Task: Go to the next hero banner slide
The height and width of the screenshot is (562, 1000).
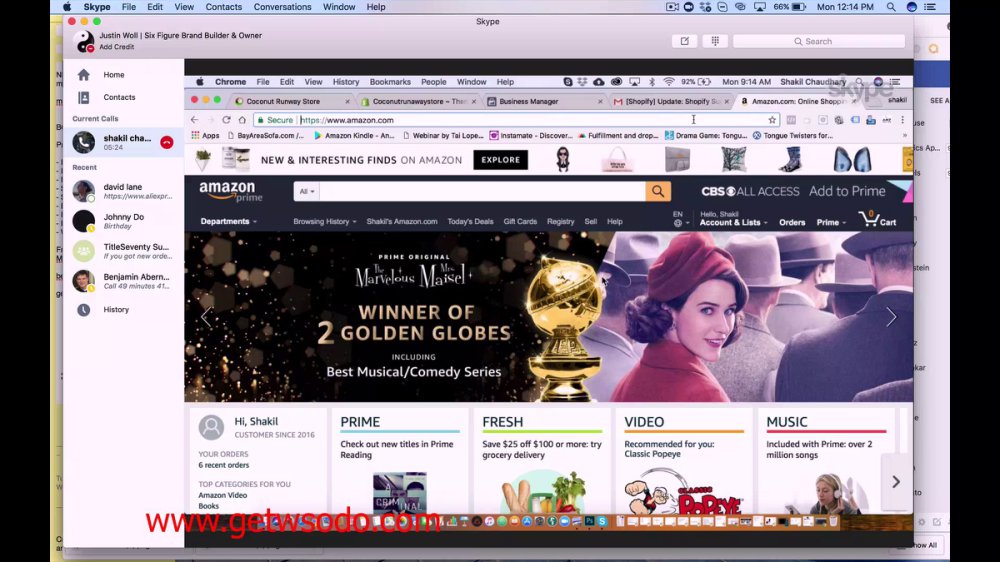Action: pos(891,317)
